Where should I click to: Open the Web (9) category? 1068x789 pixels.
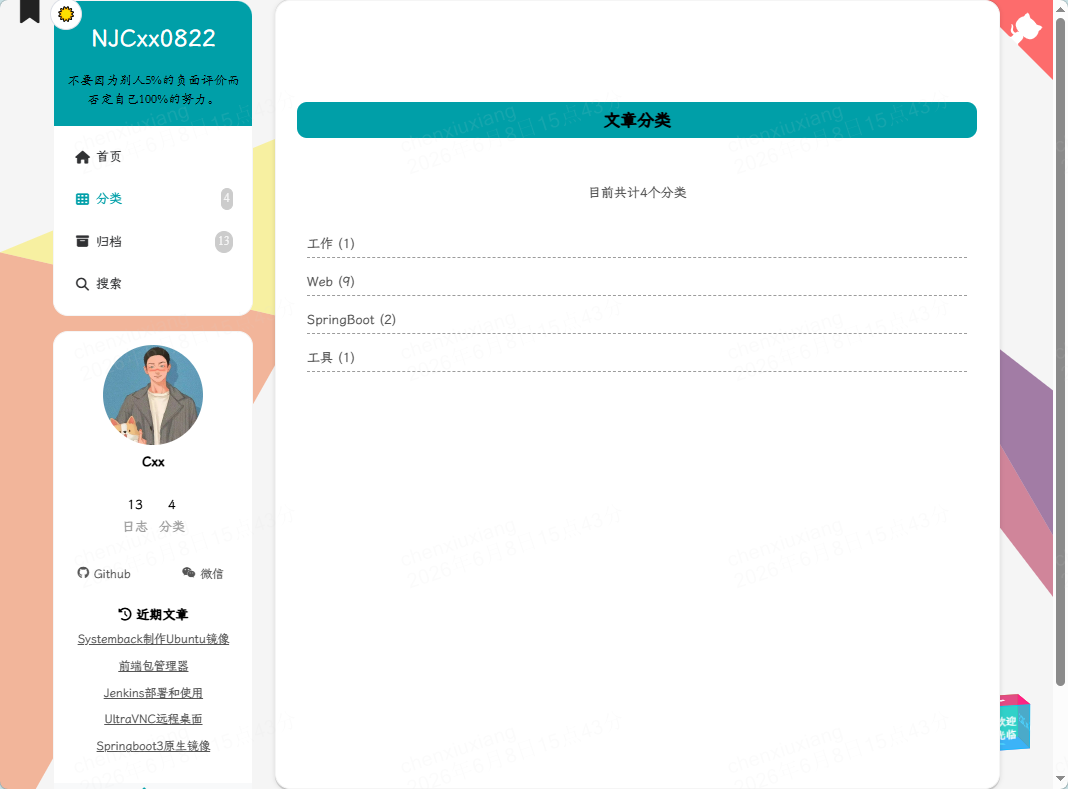[330, 281]
